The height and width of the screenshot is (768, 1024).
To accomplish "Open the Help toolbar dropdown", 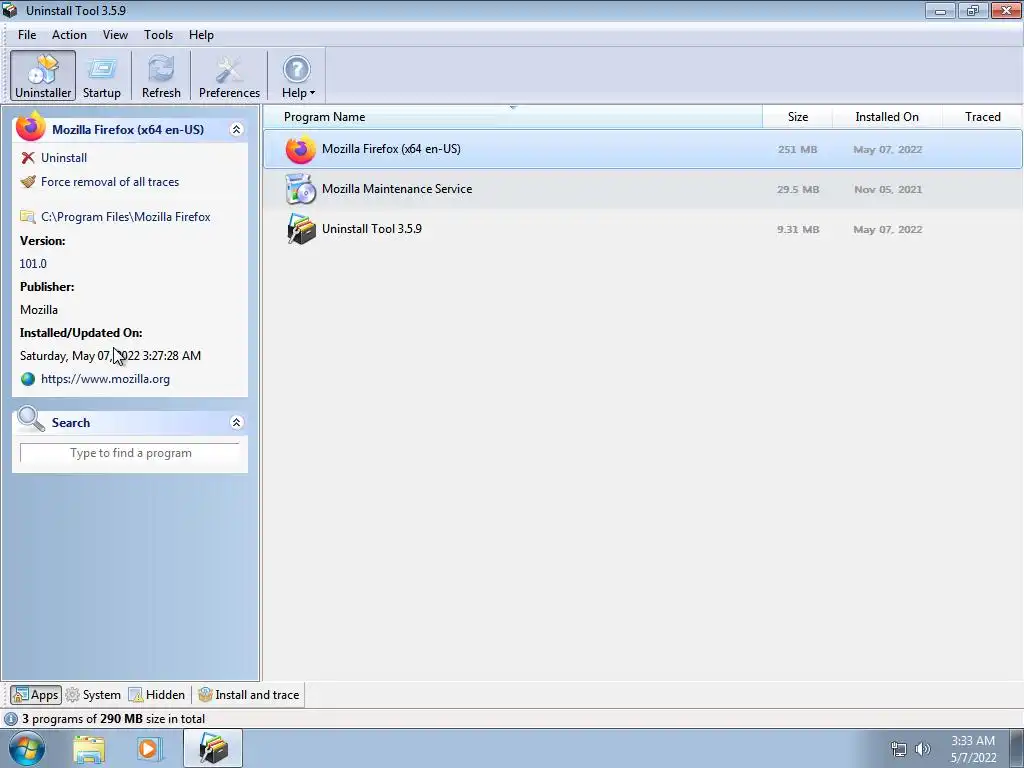I will point(298,76).
